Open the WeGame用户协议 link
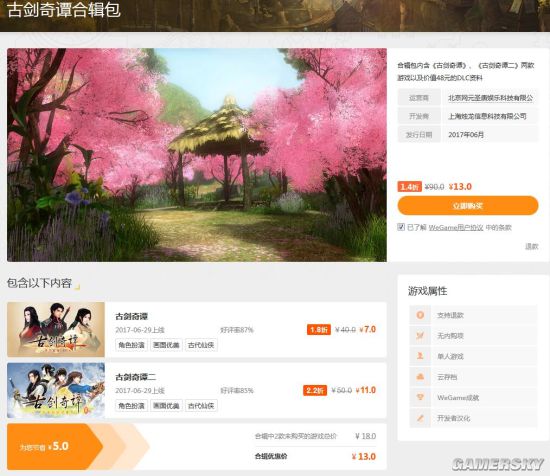550x476 pixels. [x=456, y=228]
